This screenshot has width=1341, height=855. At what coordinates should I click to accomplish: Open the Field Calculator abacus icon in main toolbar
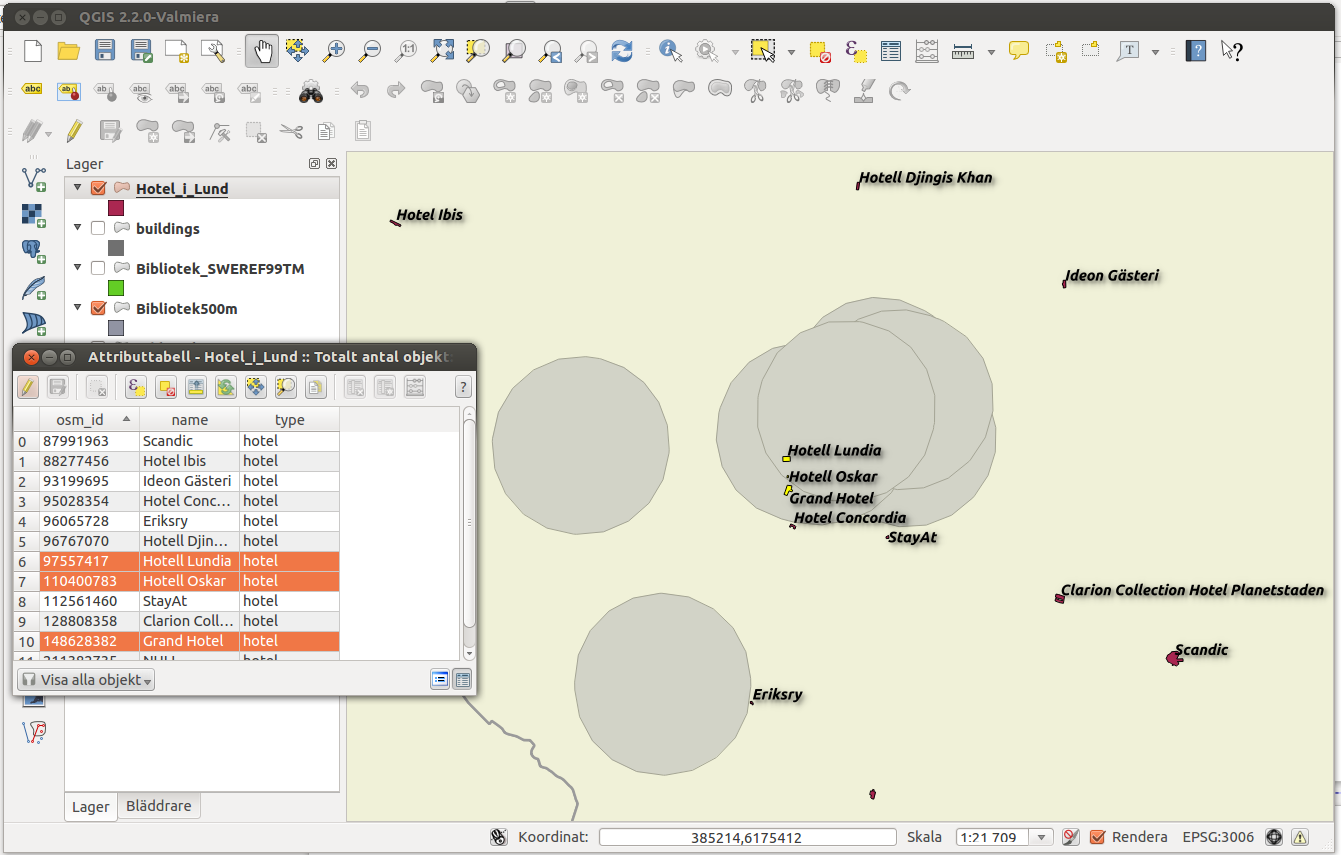click(927, 51)
